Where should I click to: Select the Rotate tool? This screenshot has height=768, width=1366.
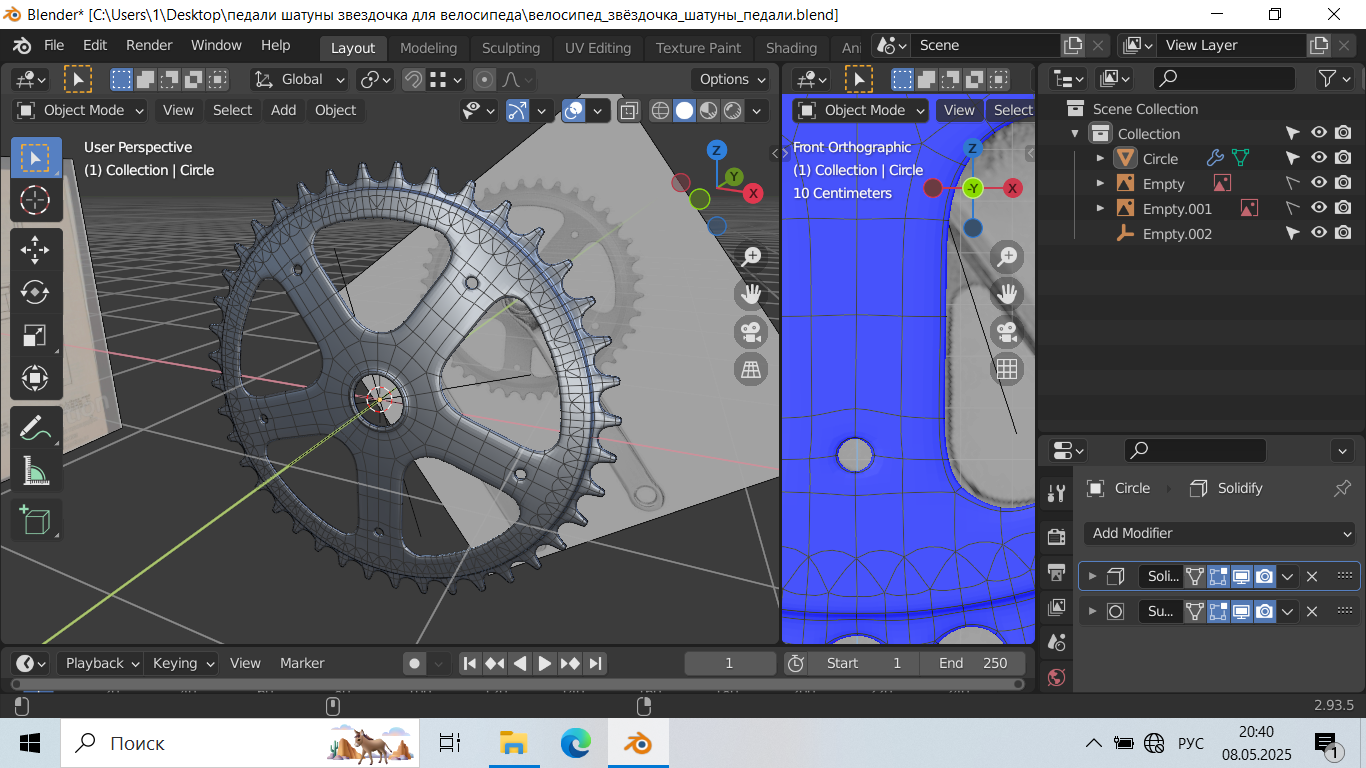[35, 292]
